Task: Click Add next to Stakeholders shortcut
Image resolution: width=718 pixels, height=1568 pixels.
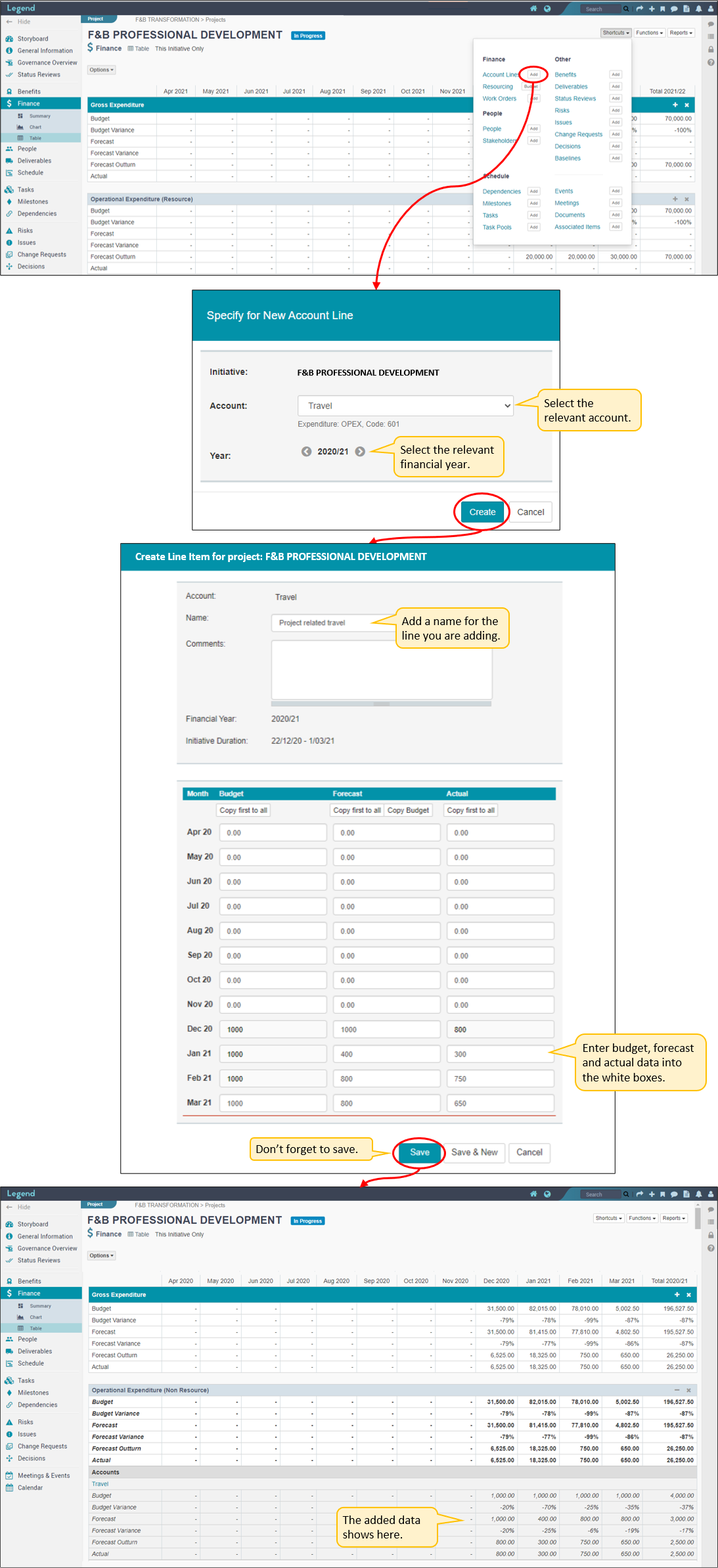Action: pos(533,141)
